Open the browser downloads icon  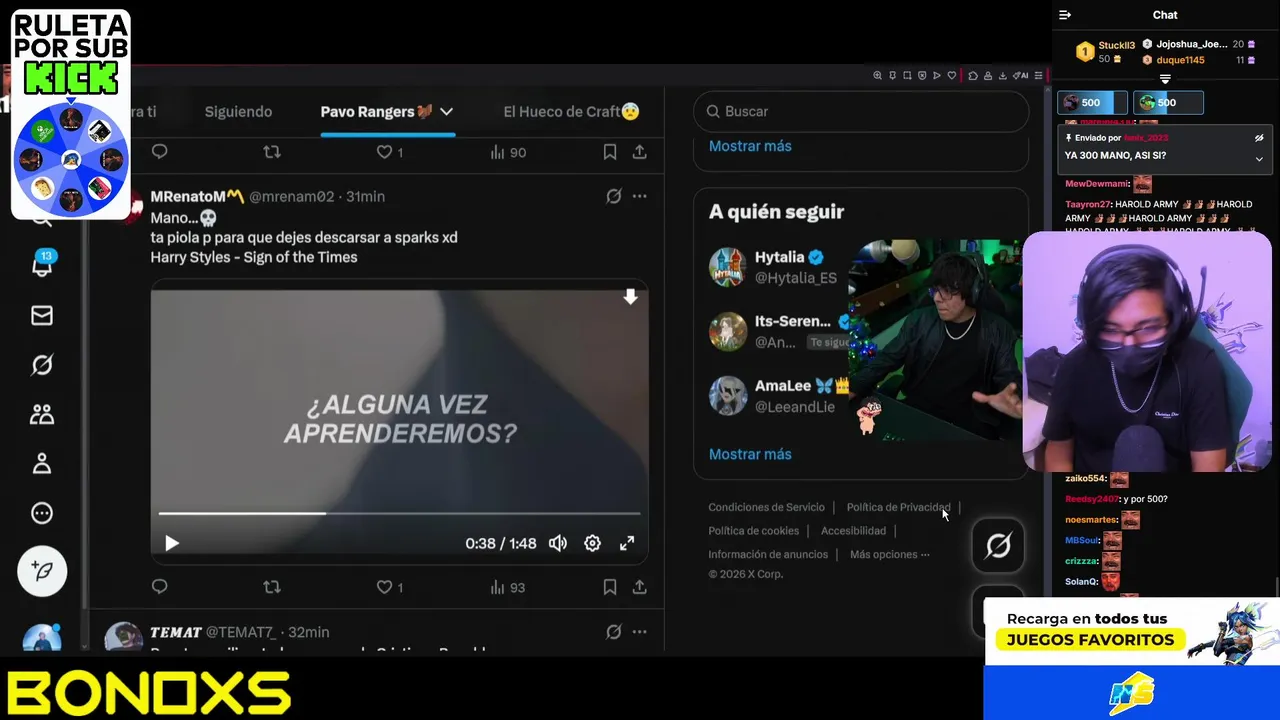click(1003, 75)
